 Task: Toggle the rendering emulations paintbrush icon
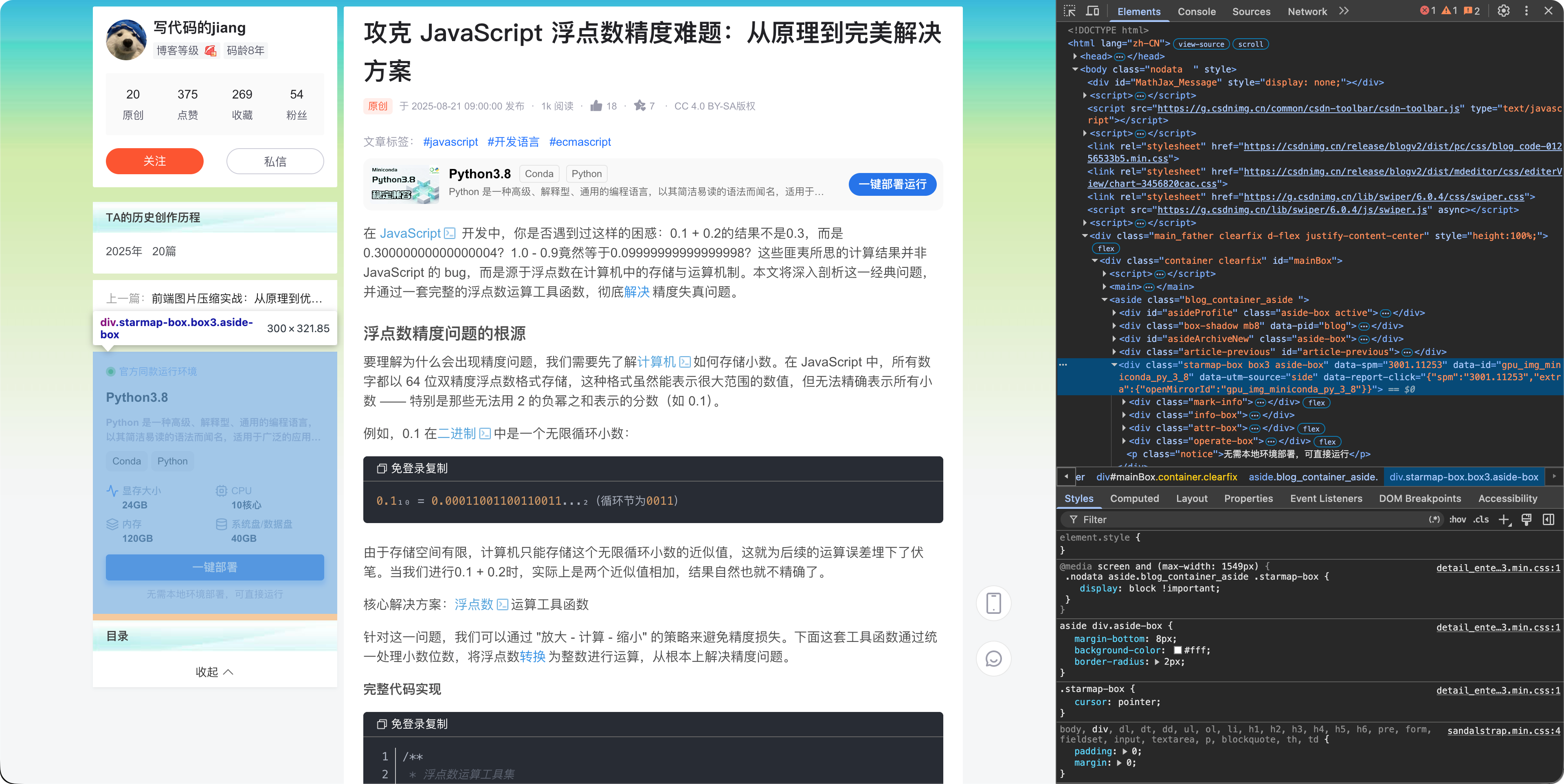click(x=1527, y=519)
